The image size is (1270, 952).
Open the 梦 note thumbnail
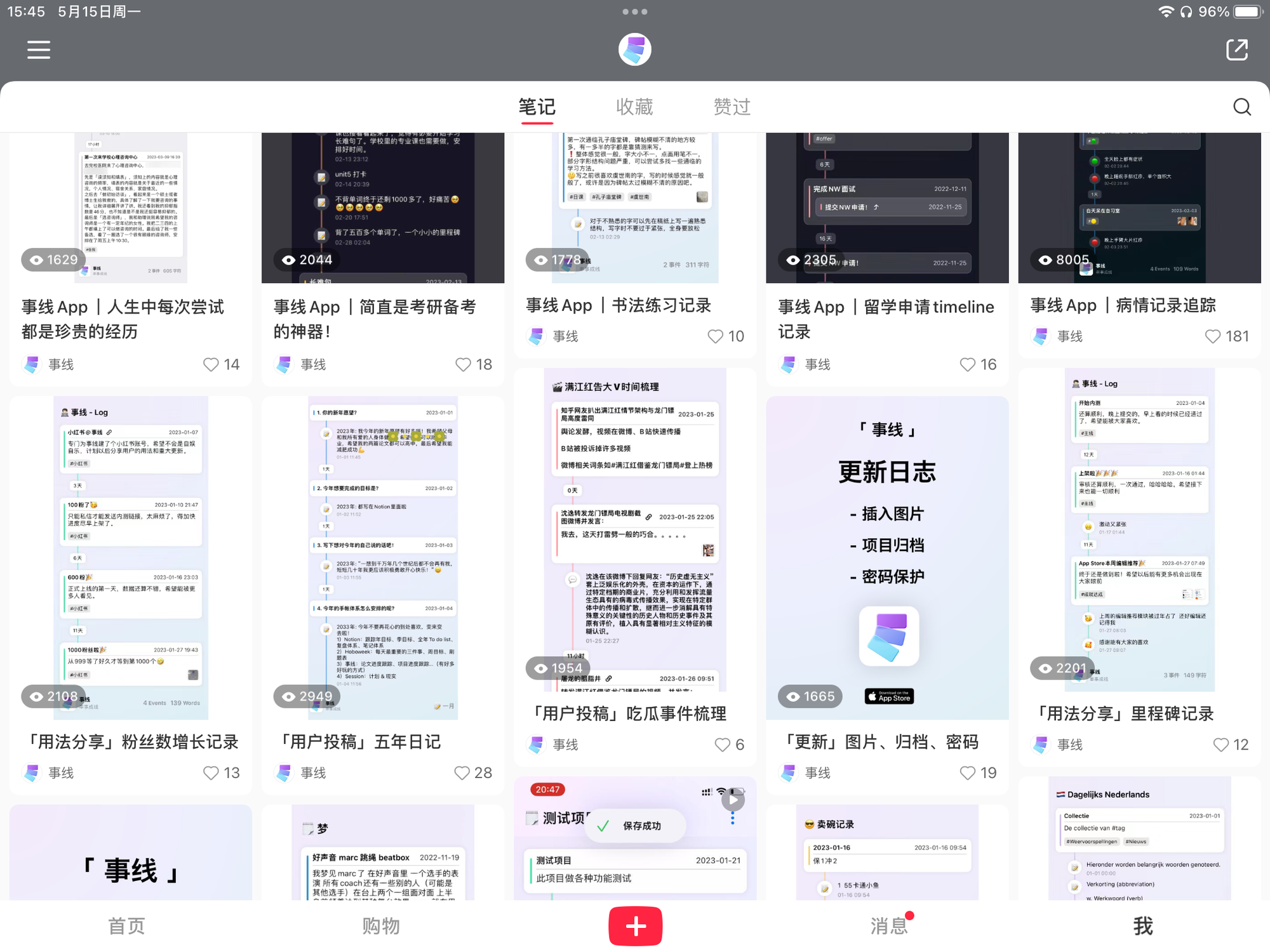(x=383, y=852)
